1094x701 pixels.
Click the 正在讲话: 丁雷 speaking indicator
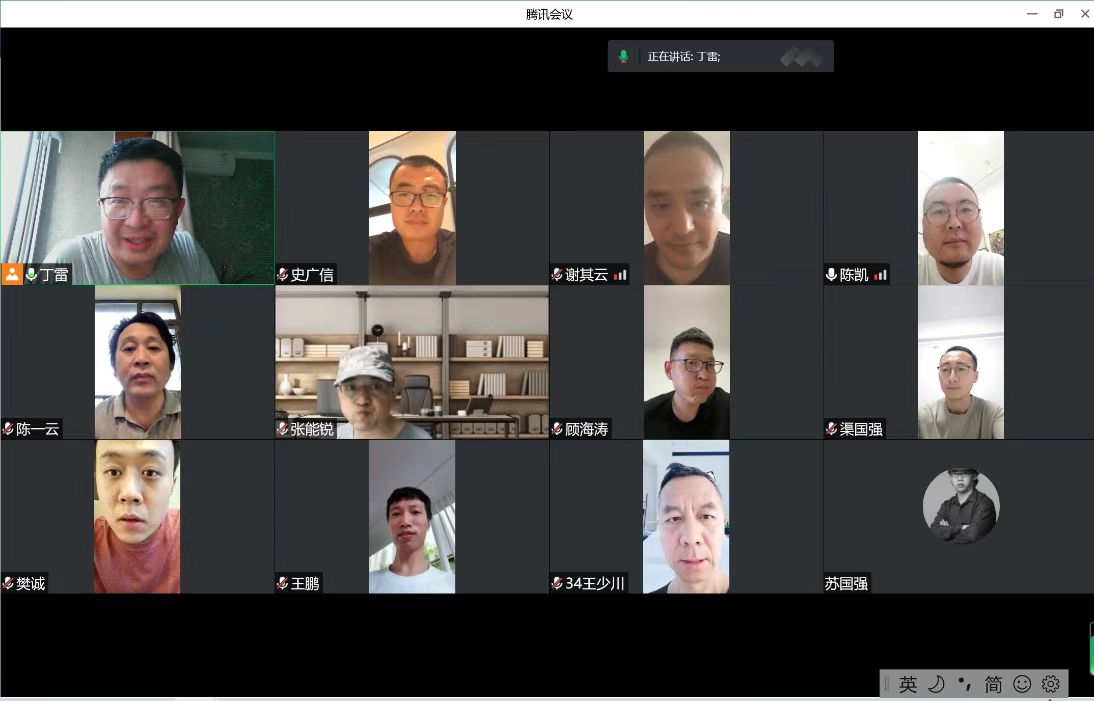[684, 56]
